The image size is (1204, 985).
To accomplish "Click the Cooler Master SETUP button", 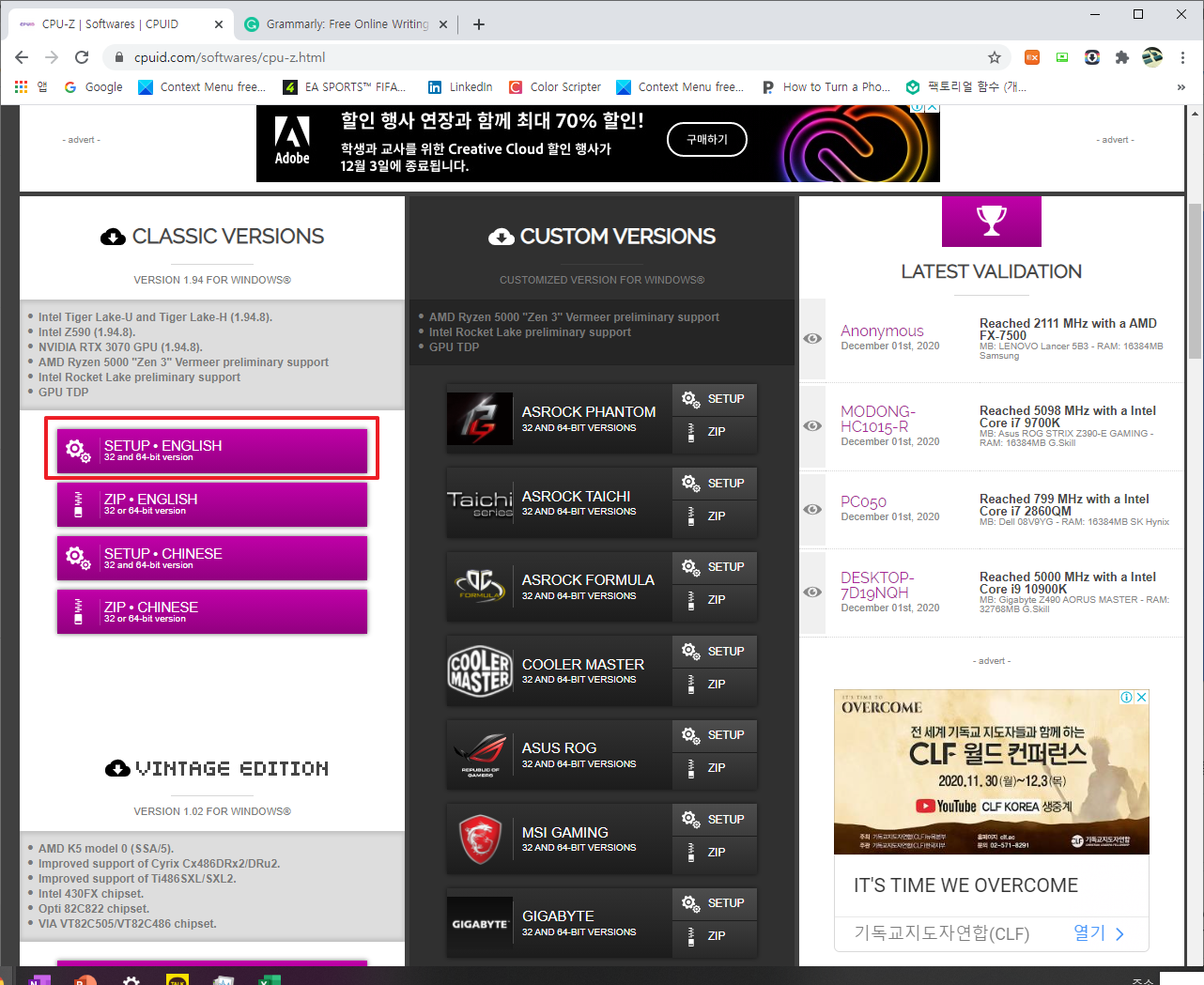I will (715, 652).
